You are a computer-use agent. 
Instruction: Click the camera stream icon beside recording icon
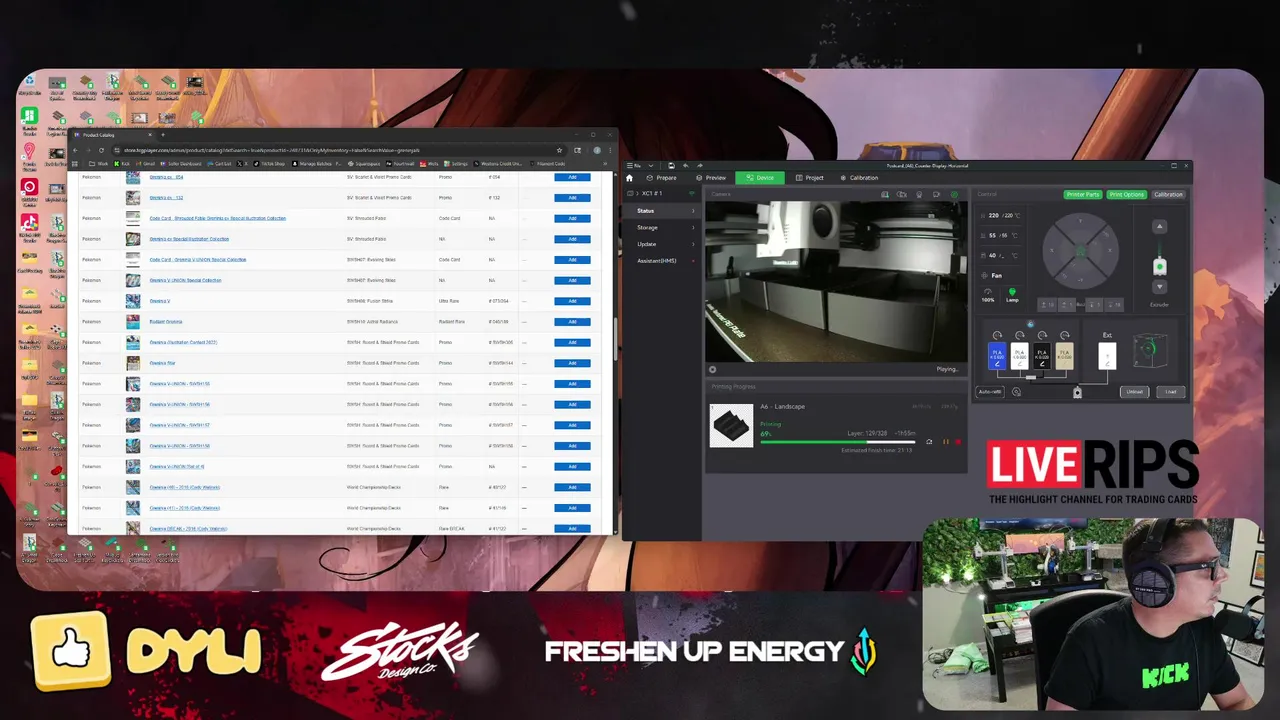coord(919,194)
